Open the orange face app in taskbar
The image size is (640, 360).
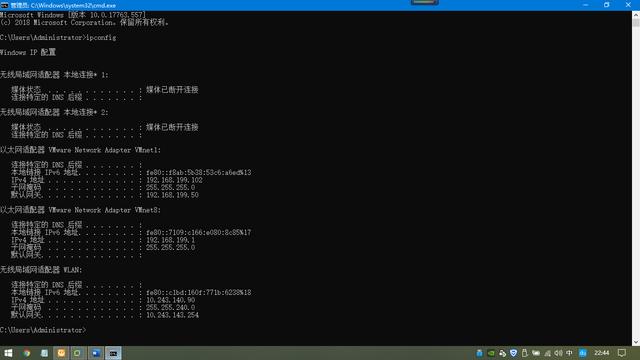pos(61,353)
